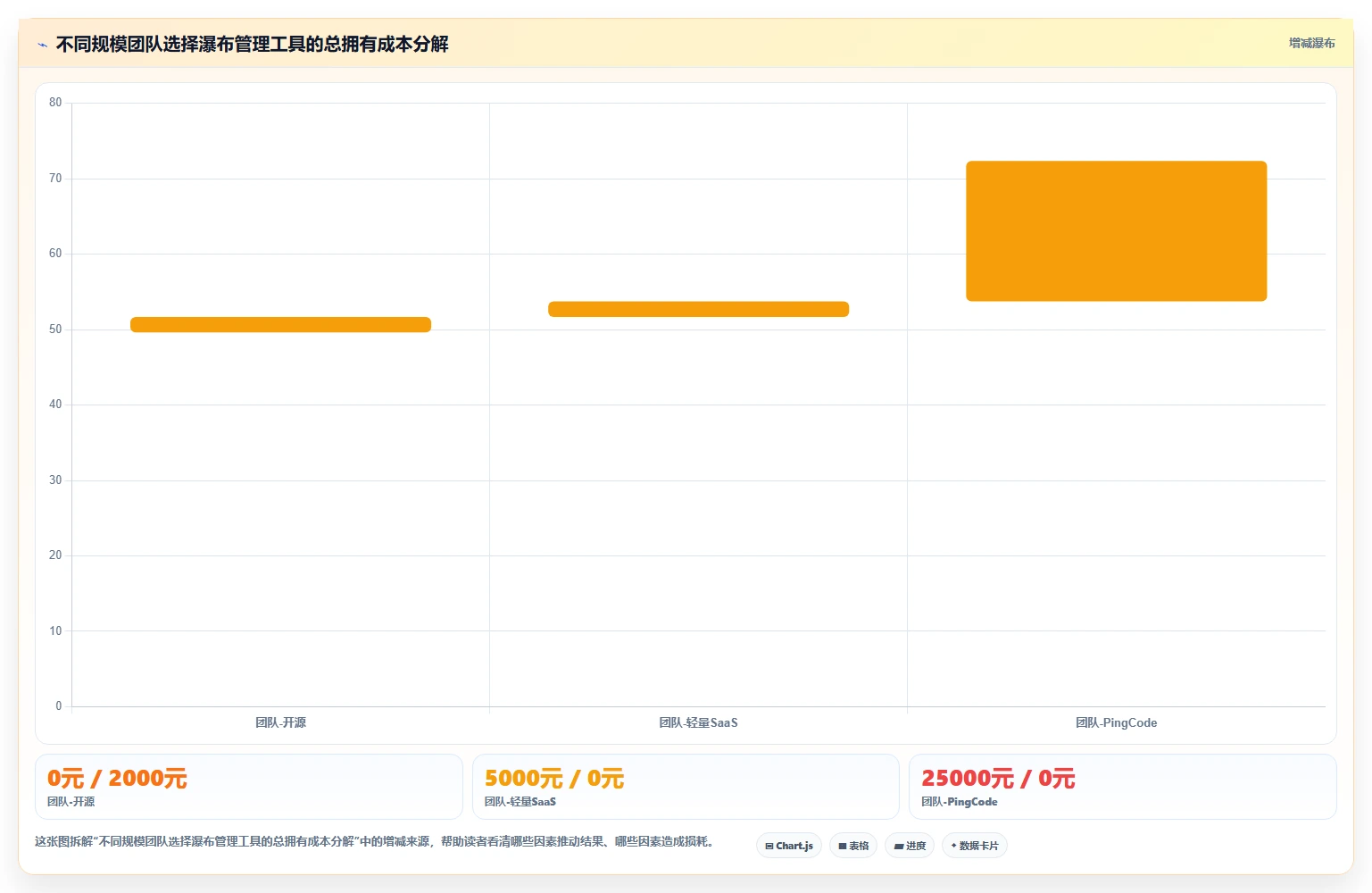Click 团队-开源 label under 0元 card
Image resolution: width=1372 pixels, height=893 pixels.
pyautogui.click(x=71, y=802)
